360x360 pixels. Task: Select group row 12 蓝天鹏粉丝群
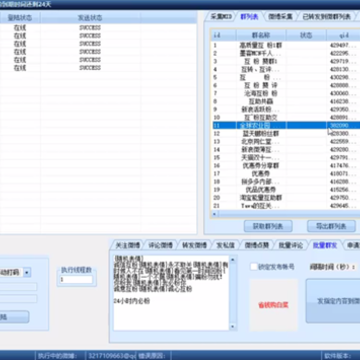(x=286, y=133)
